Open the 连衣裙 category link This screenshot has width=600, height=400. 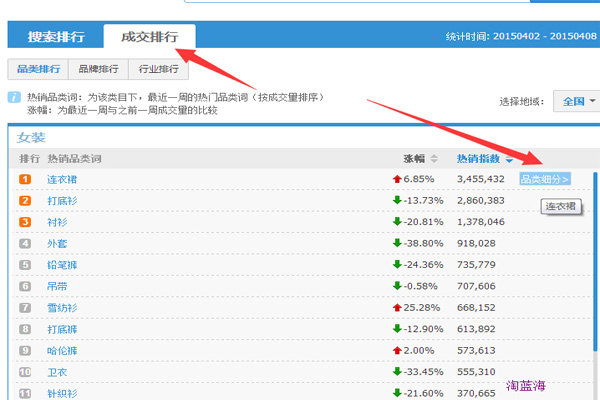[x=62, y=179]
